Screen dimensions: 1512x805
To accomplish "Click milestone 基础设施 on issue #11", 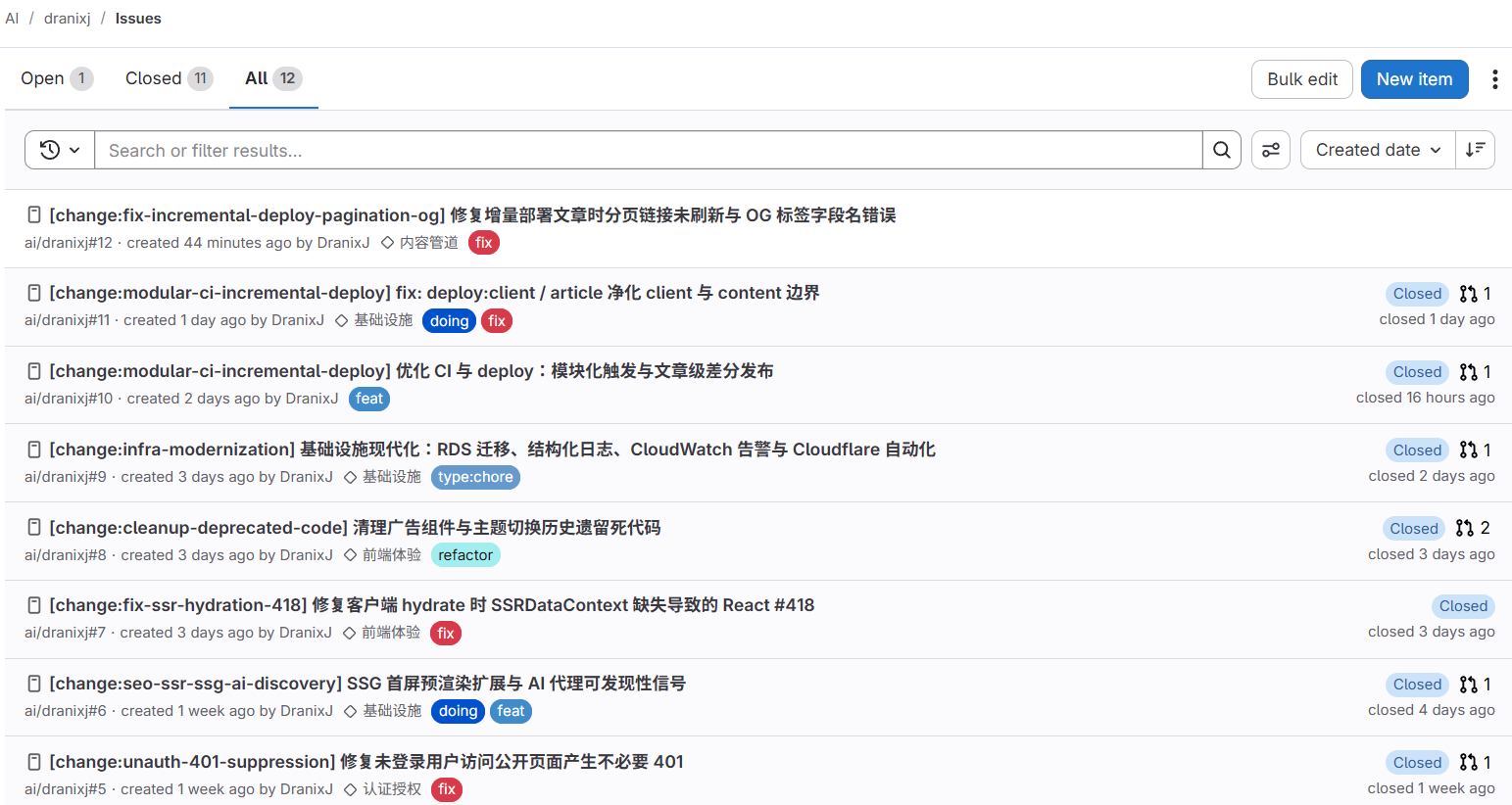I will 374,320.
